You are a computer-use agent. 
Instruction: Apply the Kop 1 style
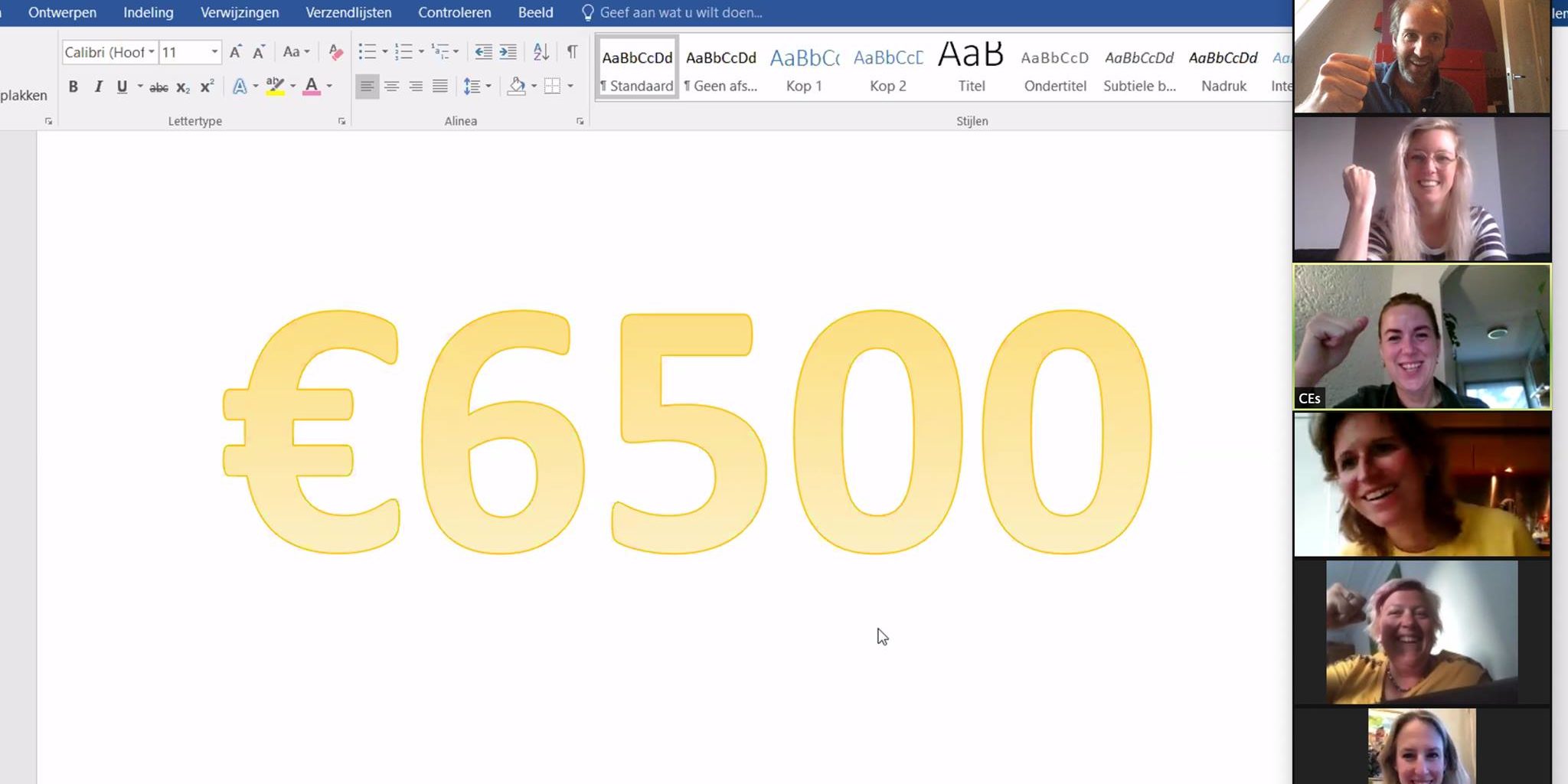click(x=804, y=69)
